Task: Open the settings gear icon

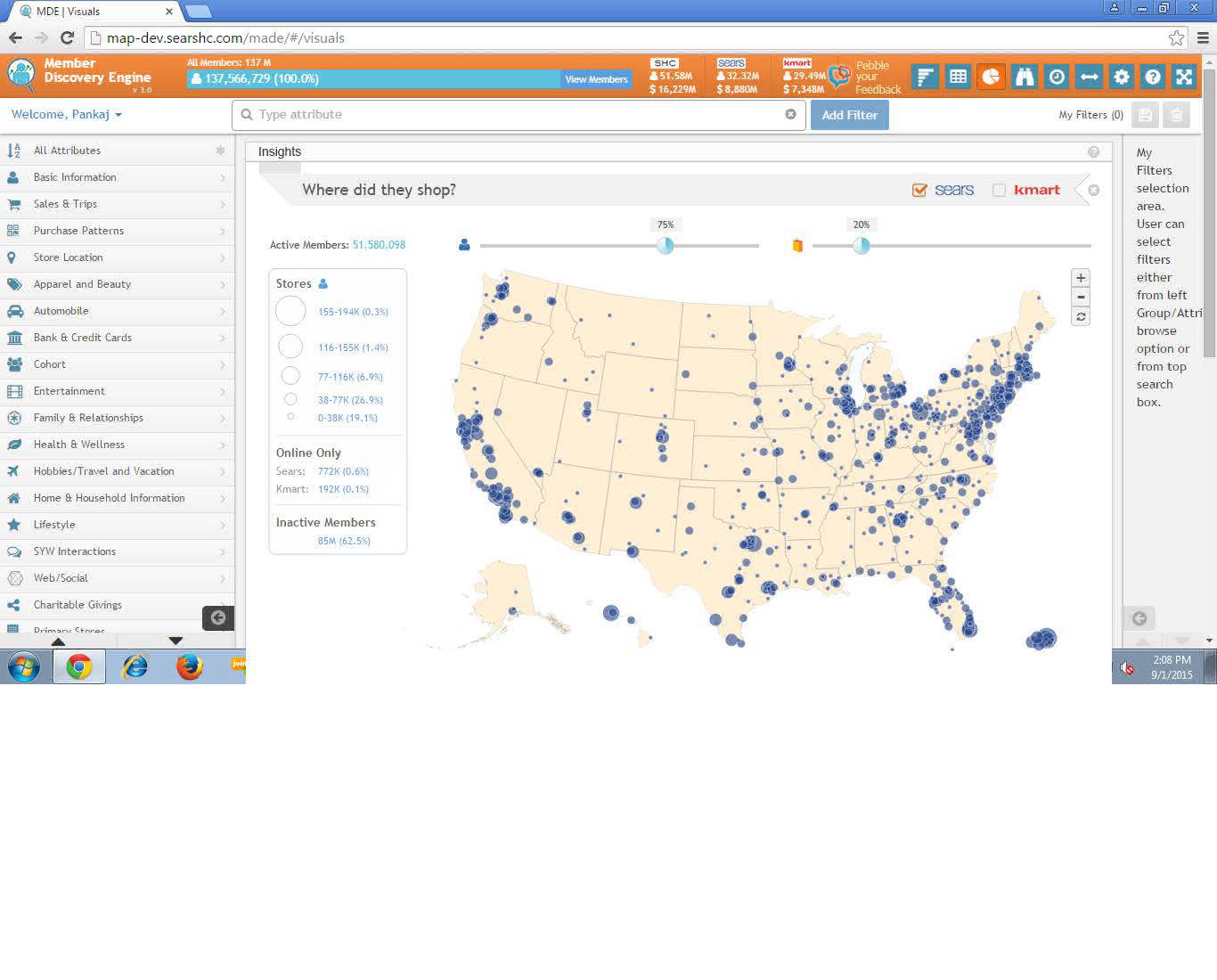Action: pos(1122,78)
